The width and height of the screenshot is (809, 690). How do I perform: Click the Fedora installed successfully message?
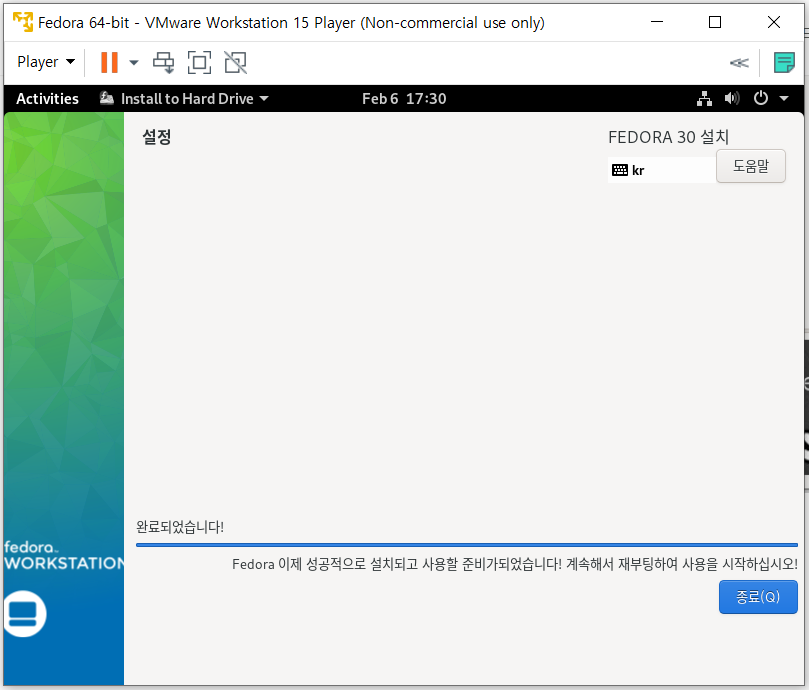click(514, 564)
